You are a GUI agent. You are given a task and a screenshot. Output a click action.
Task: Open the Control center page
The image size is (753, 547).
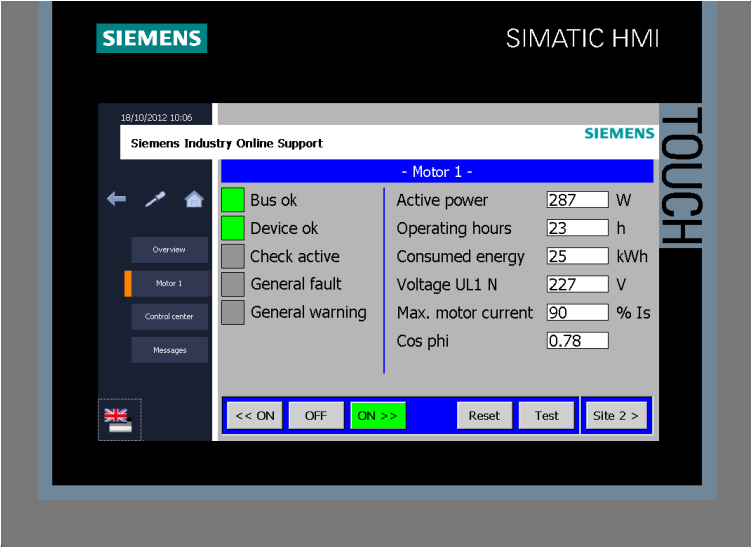(169, 316)
